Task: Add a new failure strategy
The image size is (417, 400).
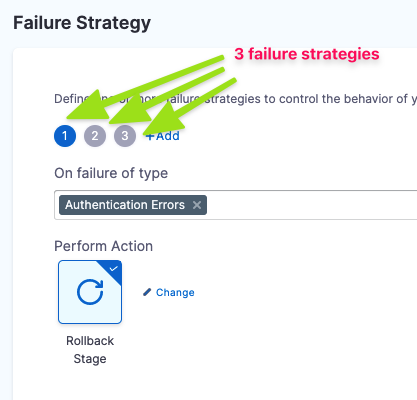Action: pyautogui.click(x=163, y=136)
